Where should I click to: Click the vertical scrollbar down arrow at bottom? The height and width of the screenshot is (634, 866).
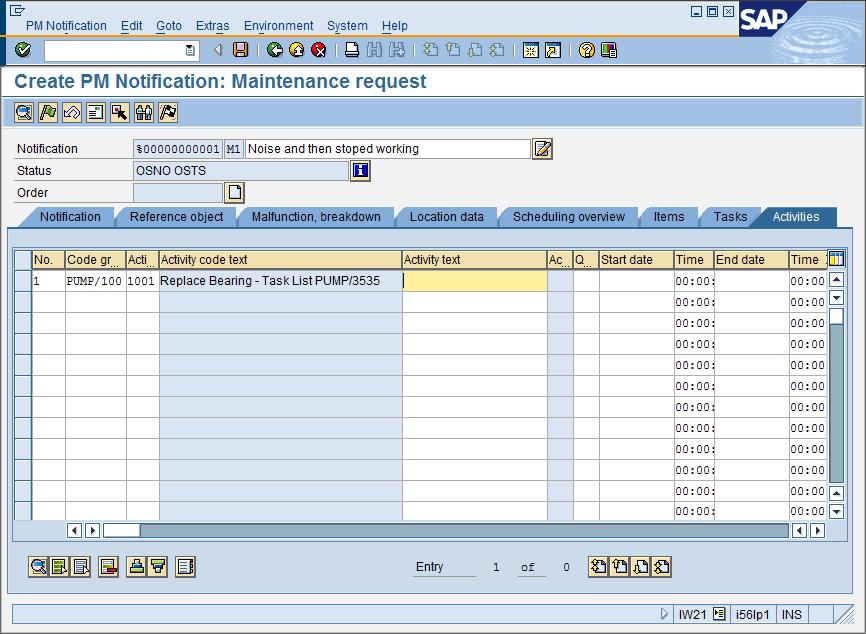(836, 511)
